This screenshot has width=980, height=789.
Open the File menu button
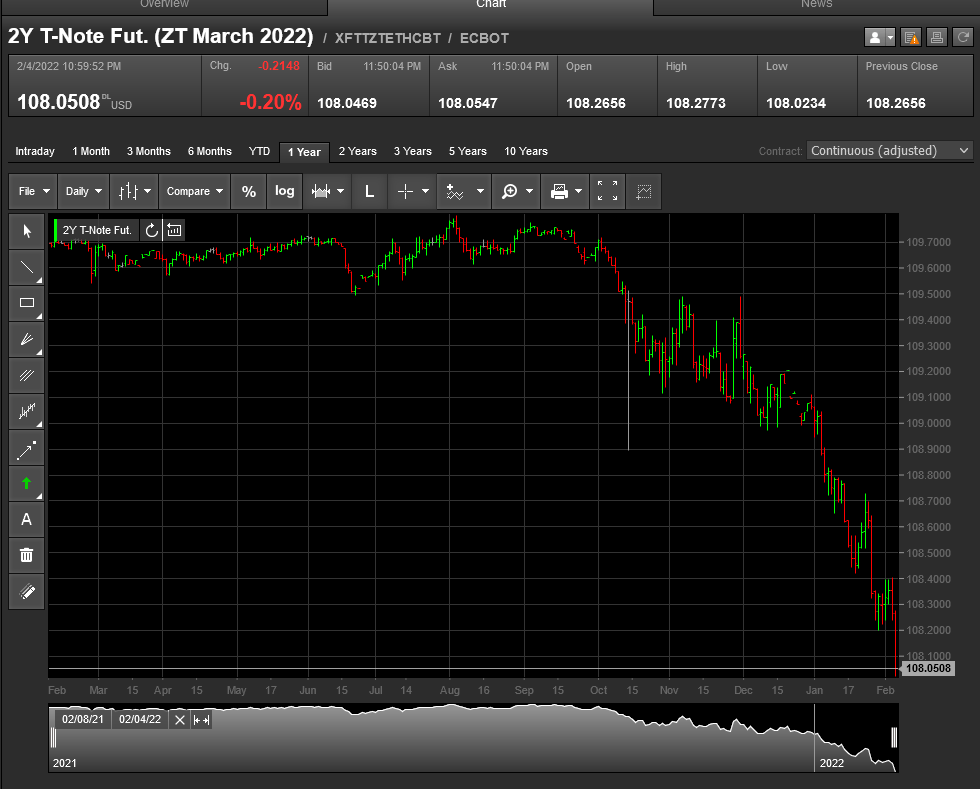(x=33, y=191)
